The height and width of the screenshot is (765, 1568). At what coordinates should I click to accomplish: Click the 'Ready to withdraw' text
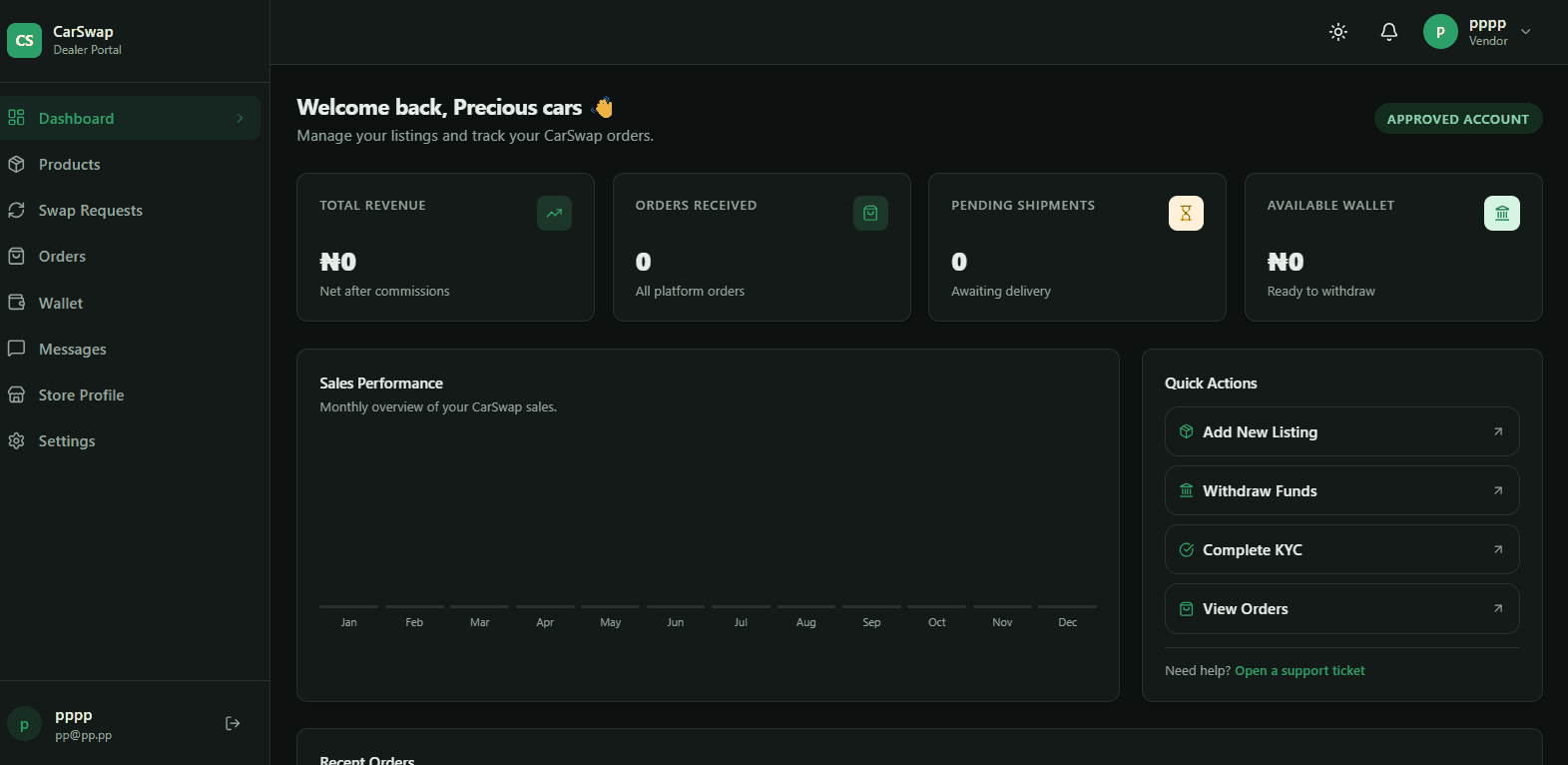(1320, 291)
